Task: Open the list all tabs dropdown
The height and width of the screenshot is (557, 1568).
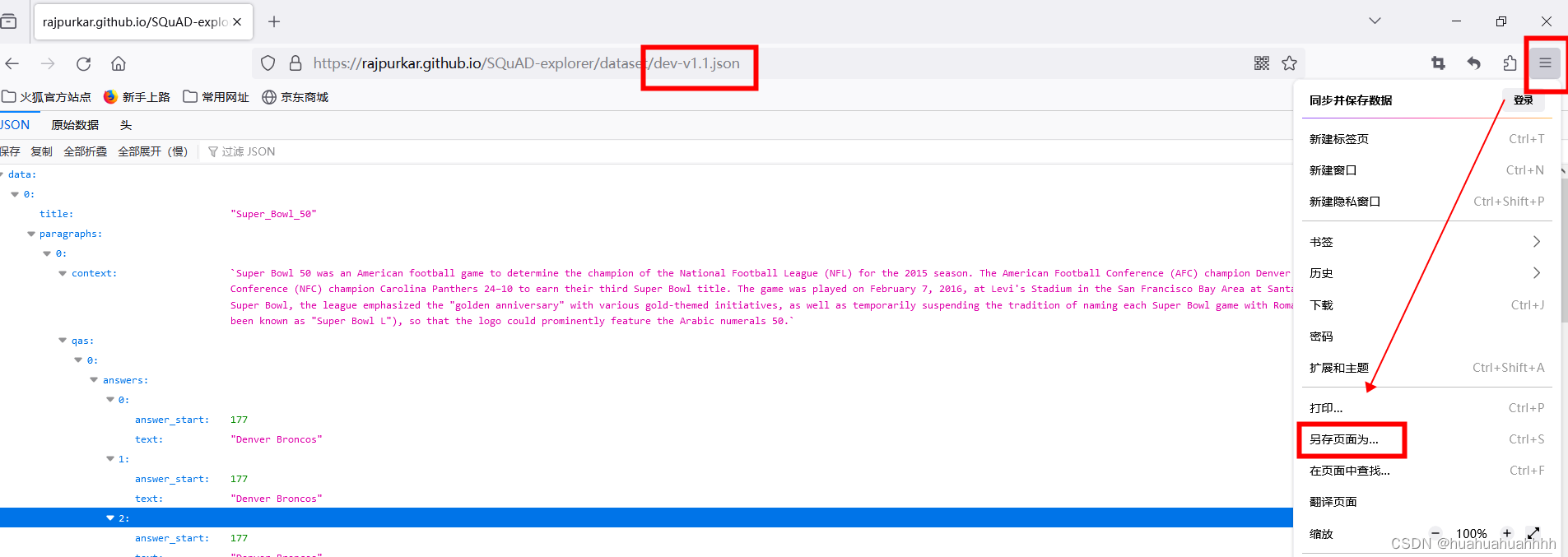Action: click(x=1375, y=21)
